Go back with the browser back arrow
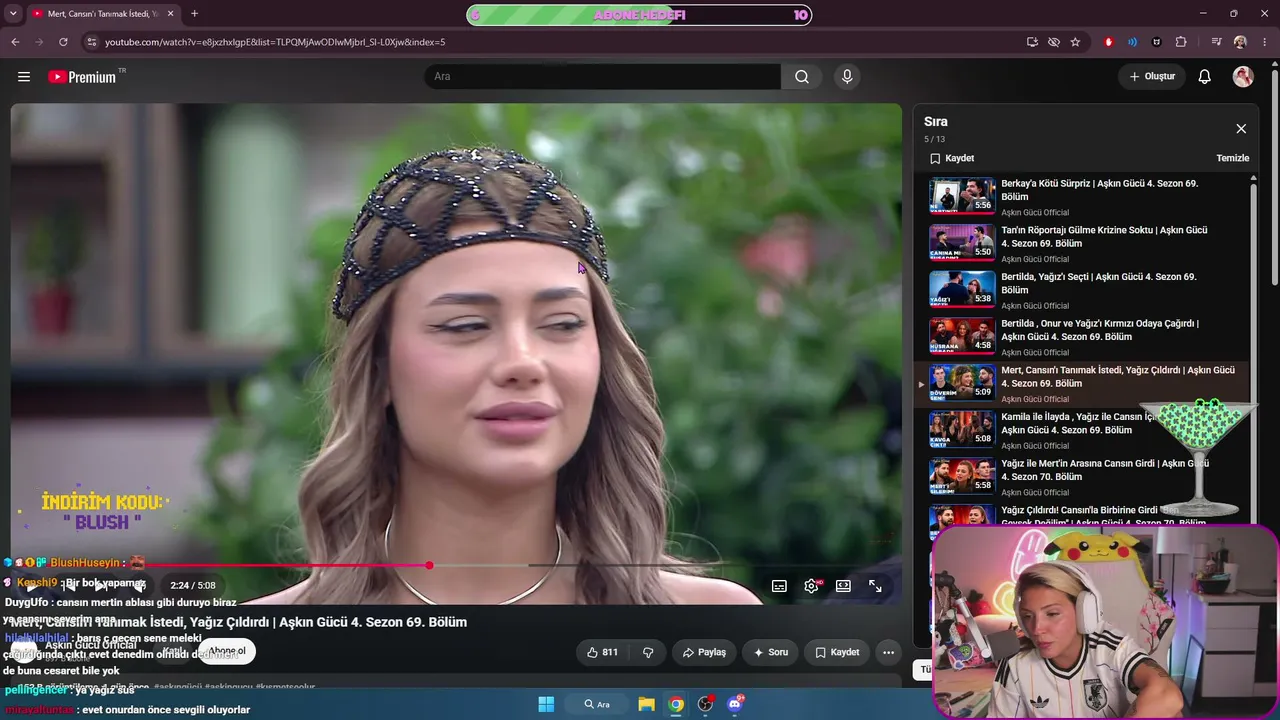 tap(15, 42)
